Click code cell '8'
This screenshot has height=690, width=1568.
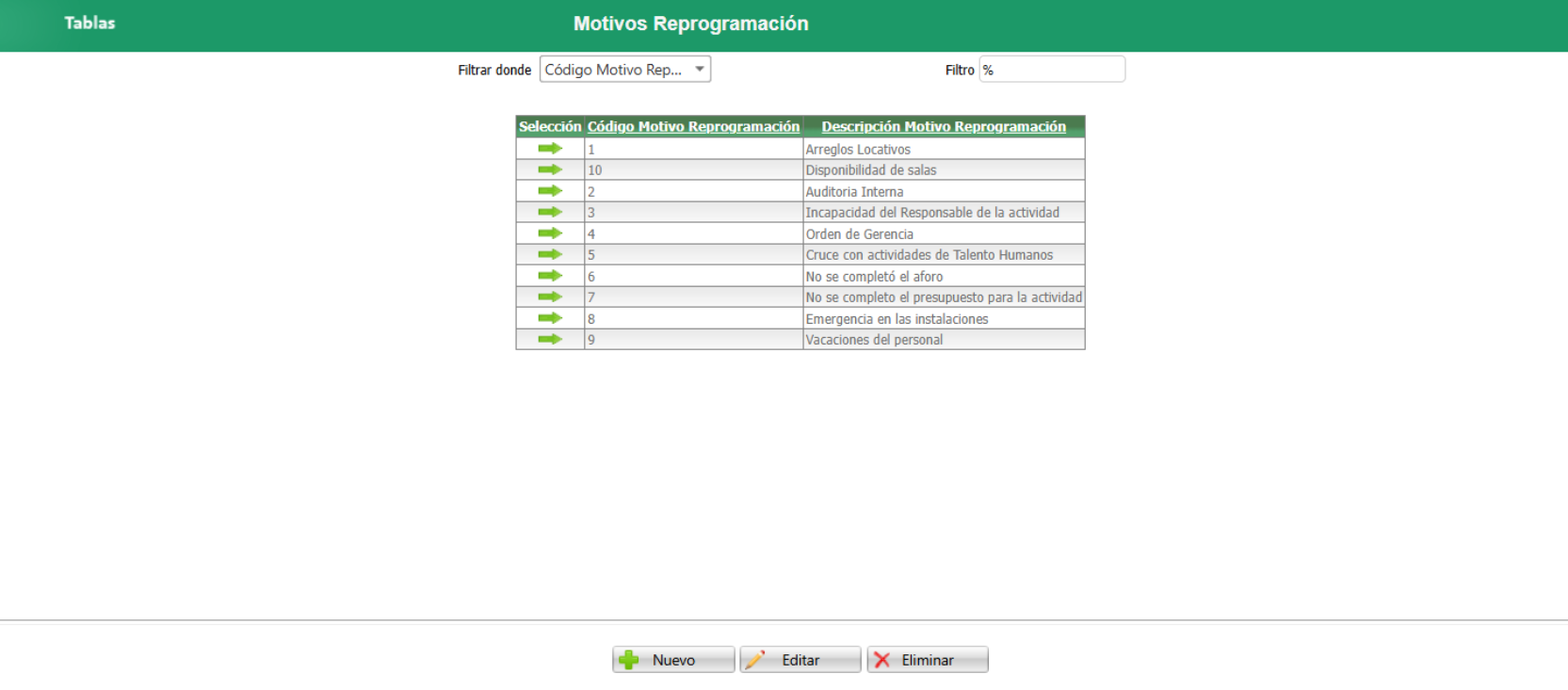coord(693,318)
